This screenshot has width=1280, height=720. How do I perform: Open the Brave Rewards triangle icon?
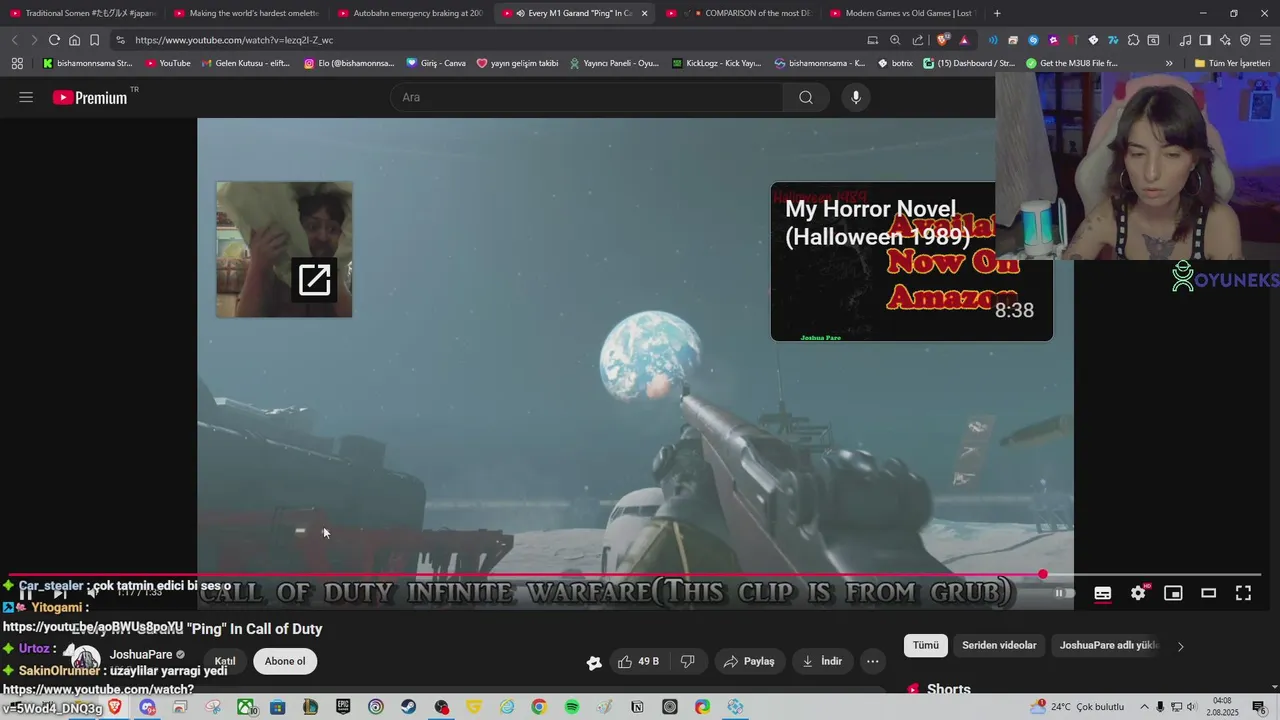click(x=964, y=40)
